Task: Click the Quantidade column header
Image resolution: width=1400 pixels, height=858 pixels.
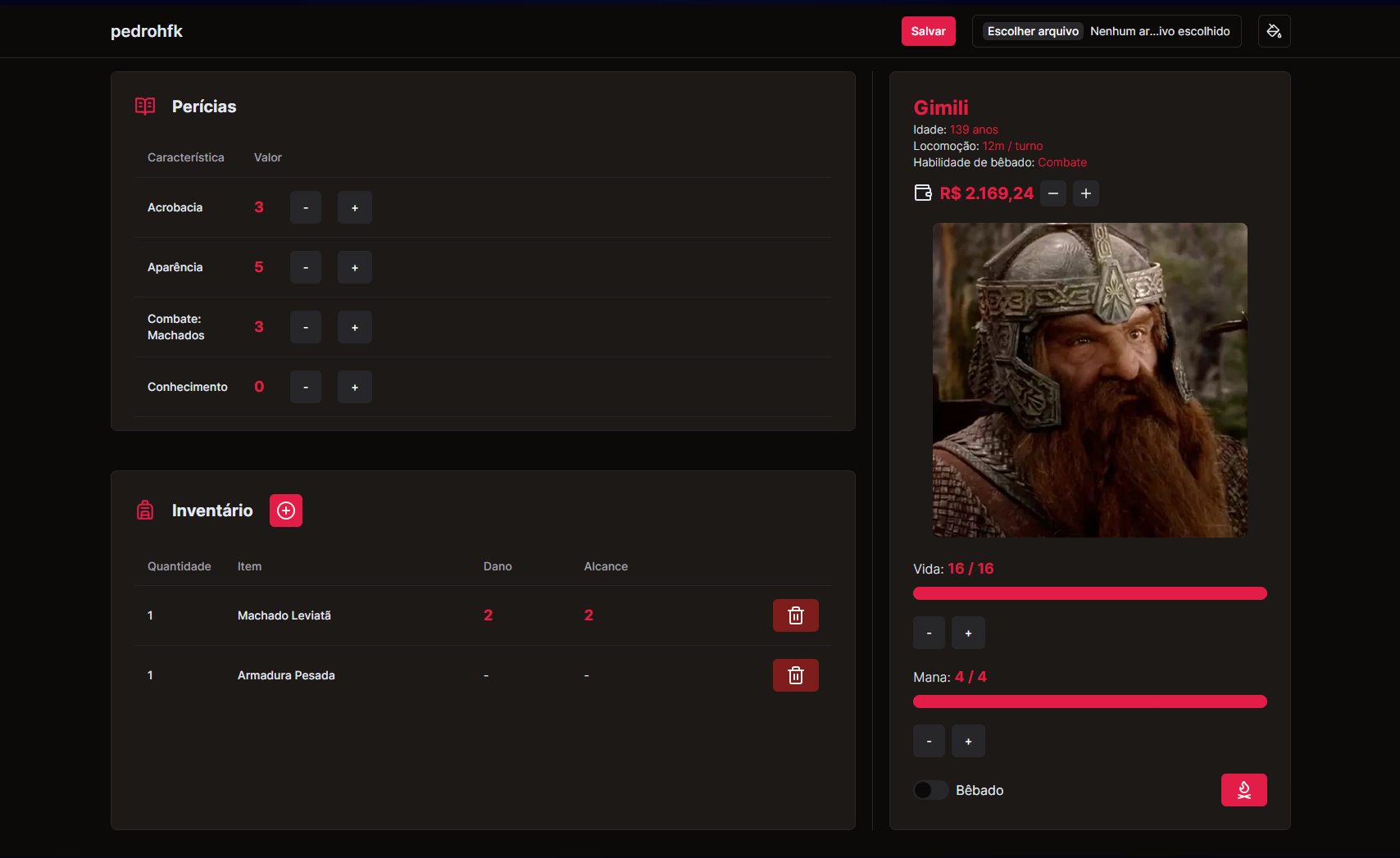Action: [x=180, y=566]
